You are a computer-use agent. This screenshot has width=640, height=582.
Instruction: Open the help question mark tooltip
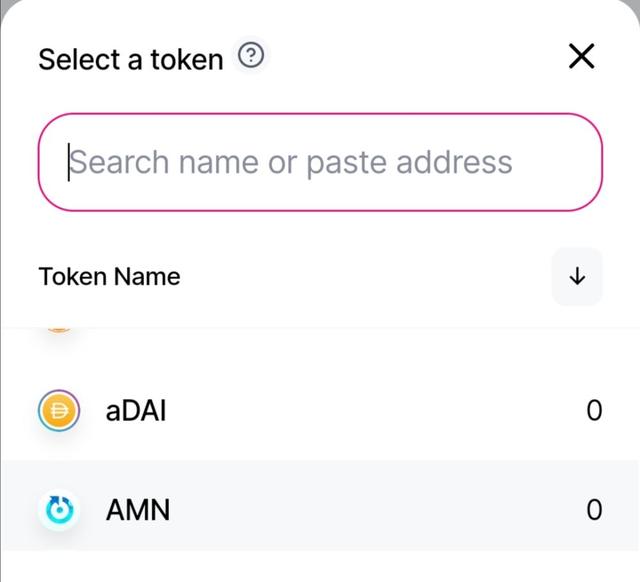click(x=251, y=56)
